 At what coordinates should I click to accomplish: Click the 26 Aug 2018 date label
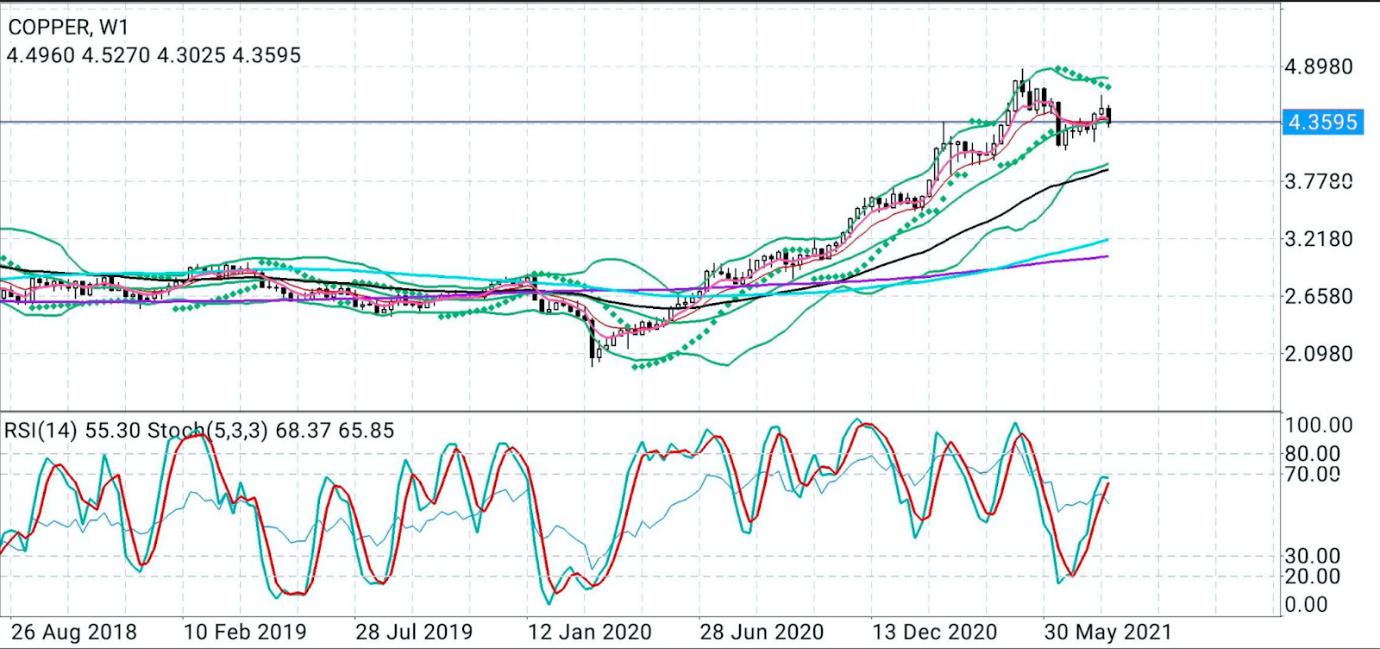tap(74, 632)
